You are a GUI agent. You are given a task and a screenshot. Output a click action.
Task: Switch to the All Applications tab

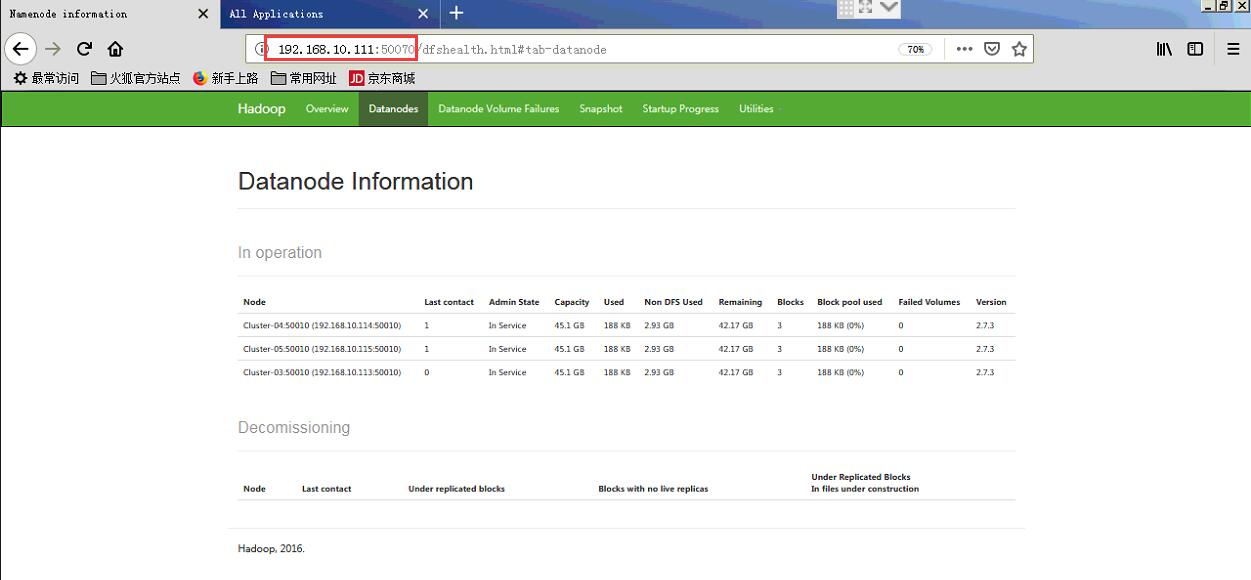click(330, 14)
